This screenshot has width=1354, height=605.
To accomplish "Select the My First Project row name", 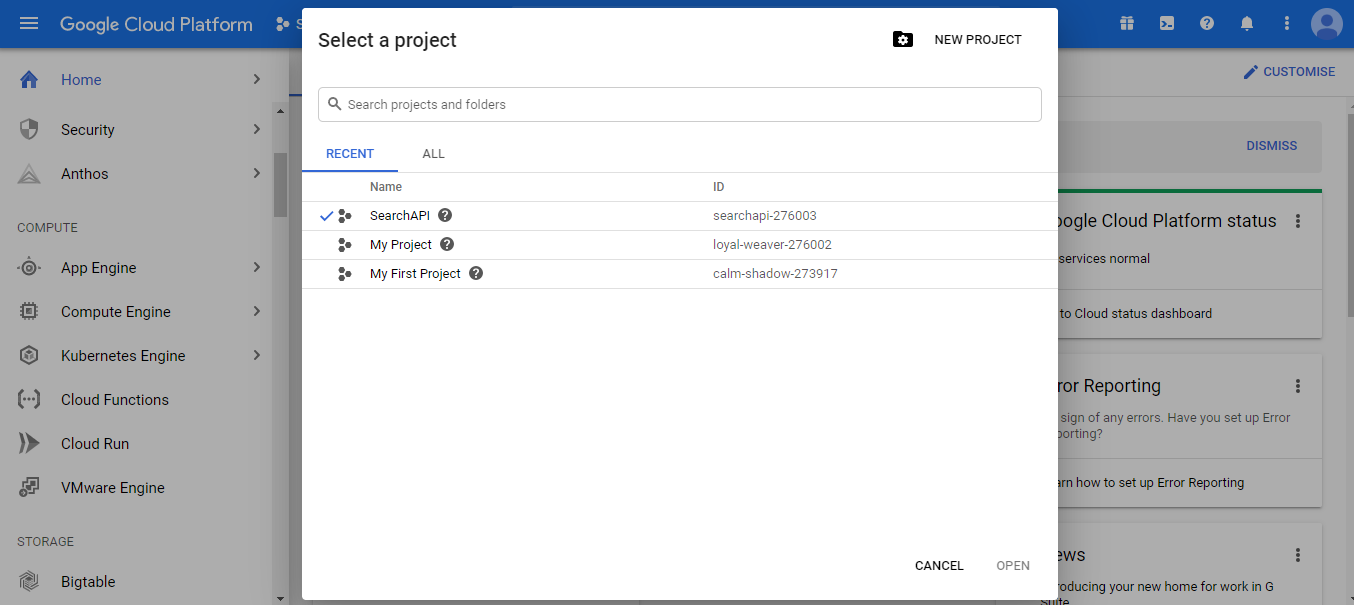I will click(x=415, y=274).
